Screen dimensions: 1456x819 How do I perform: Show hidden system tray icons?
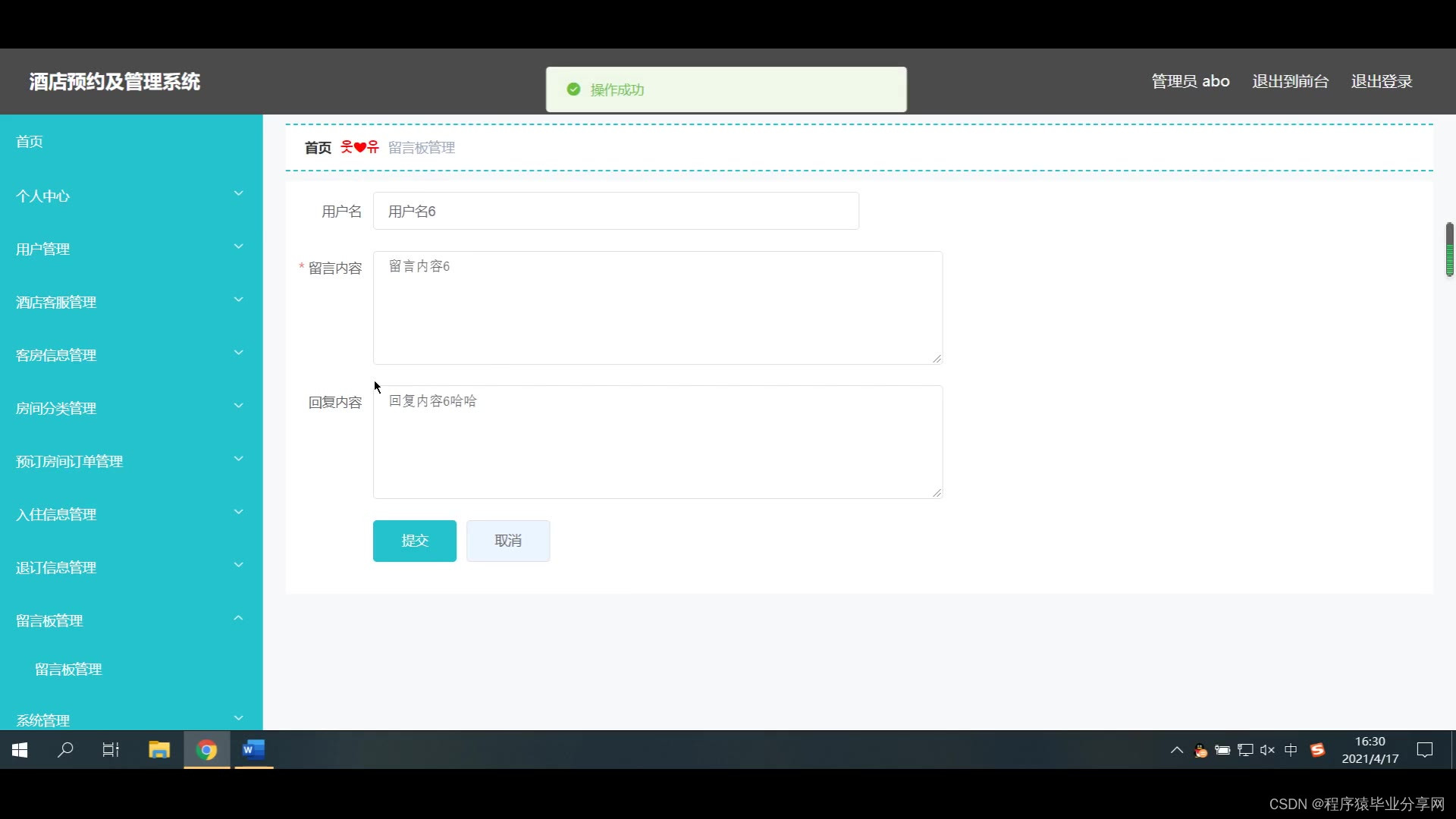(x=1177, y=750)
